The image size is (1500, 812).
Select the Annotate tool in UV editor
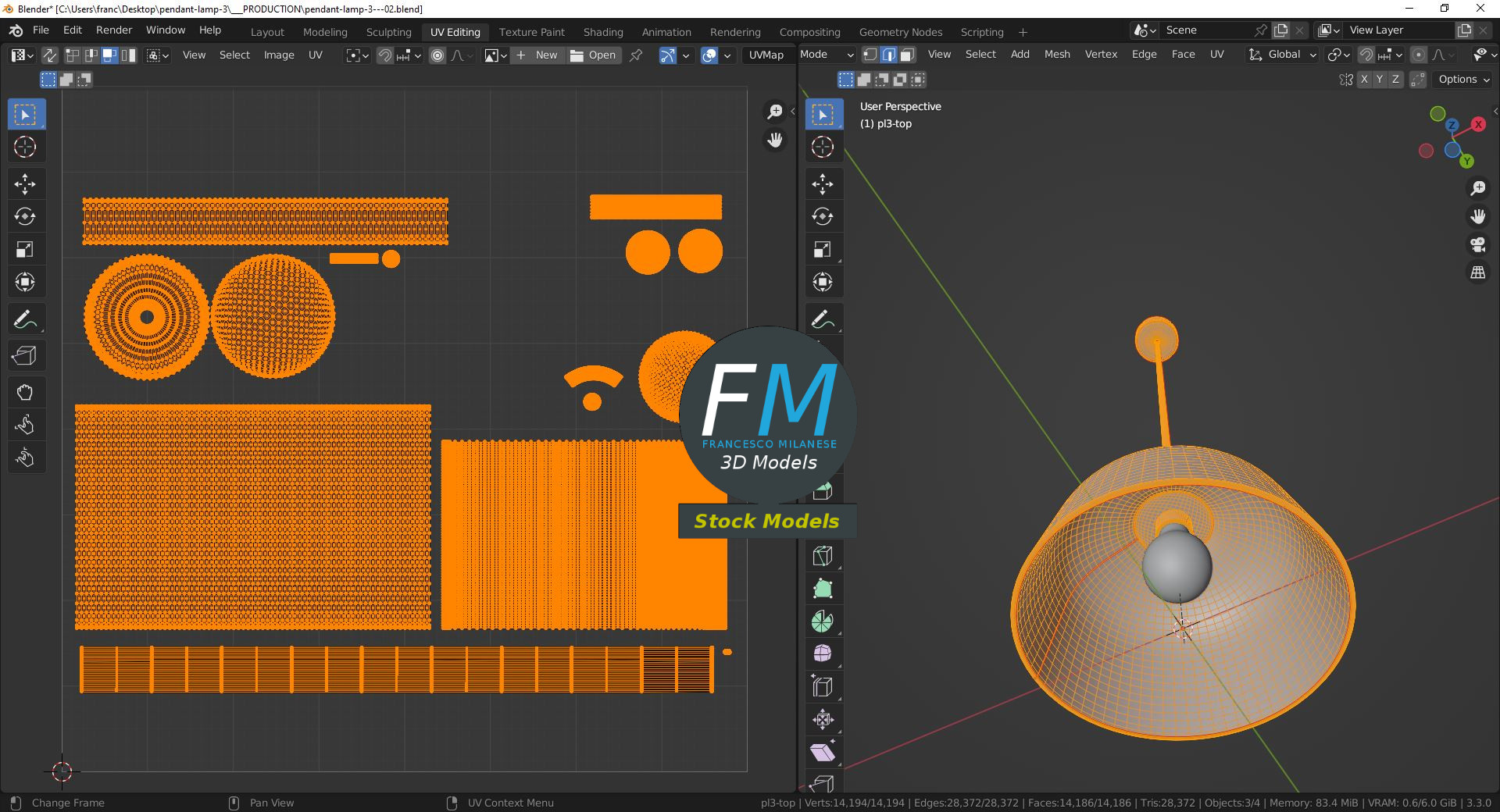click(x=25, y=320)
